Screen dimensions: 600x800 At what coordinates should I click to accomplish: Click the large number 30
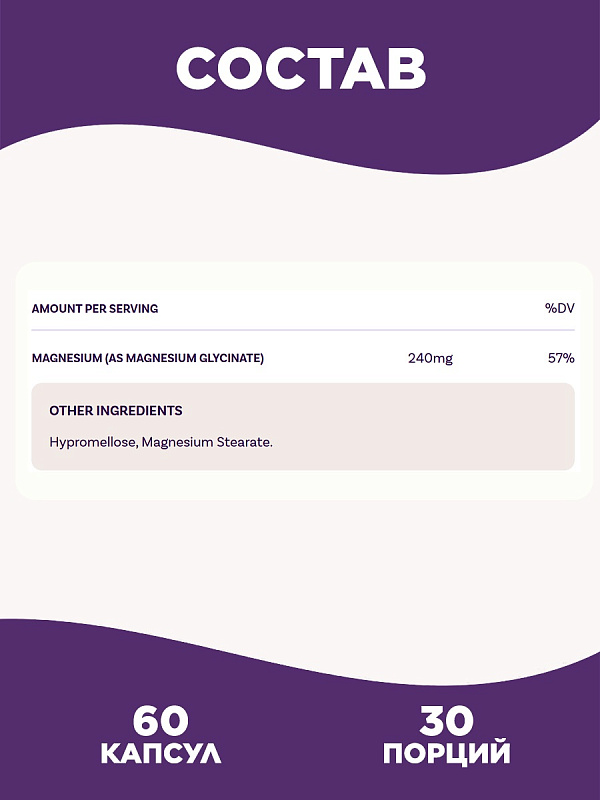point(447,720)
